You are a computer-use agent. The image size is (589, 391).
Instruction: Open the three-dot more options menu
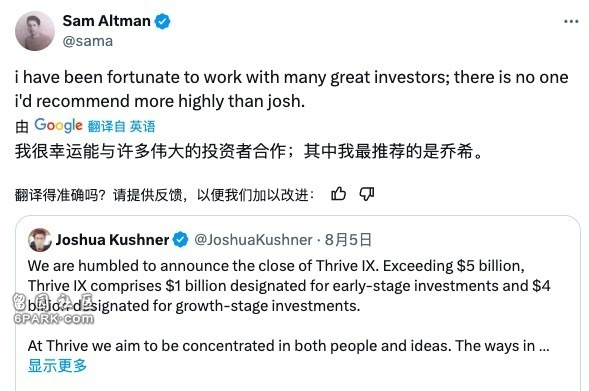[x=571, y=21]
